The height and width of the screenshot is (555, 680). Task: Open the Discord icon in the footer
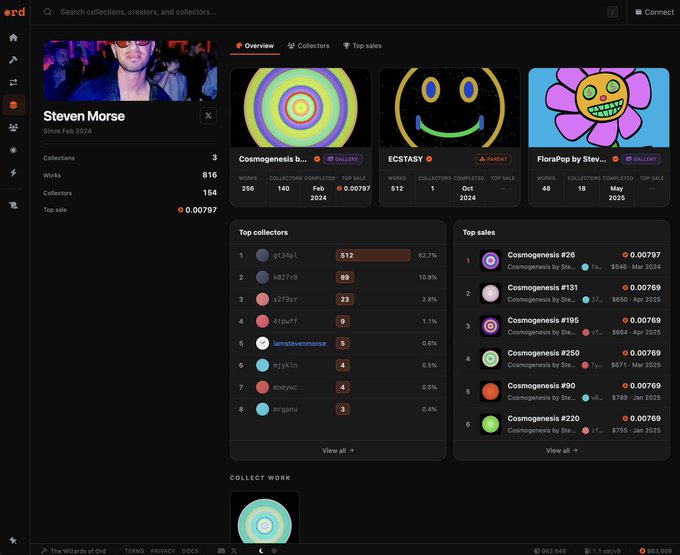[x=221, y=551]
